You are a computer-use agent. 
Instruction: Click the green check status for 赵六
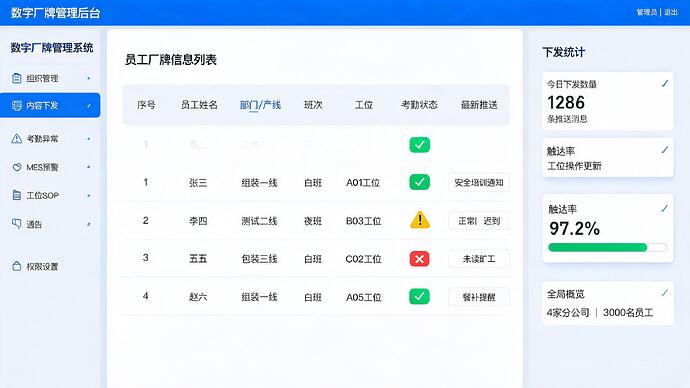419,296
